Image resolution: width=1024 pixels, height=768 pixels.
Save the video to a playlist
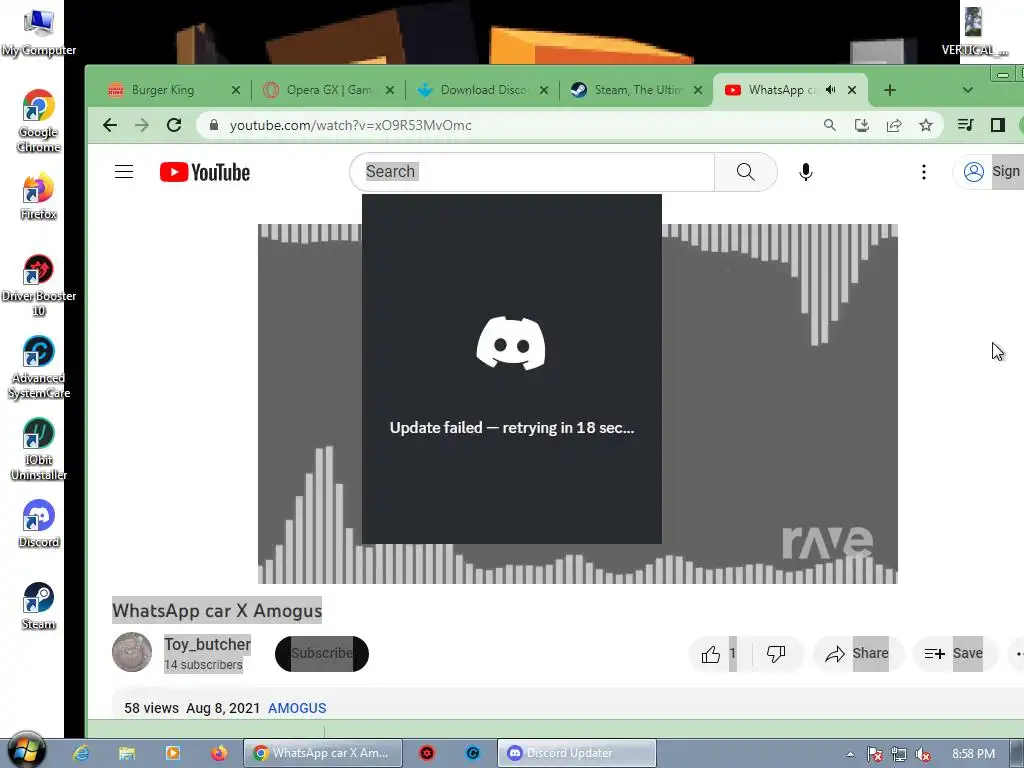pos(954,653)
